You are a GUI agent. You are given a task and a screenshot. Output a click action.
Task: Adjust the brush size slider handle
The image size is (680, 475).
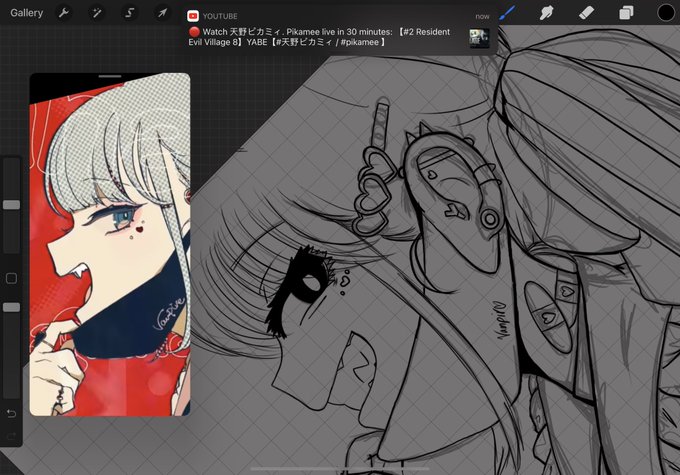coord(12,205)
